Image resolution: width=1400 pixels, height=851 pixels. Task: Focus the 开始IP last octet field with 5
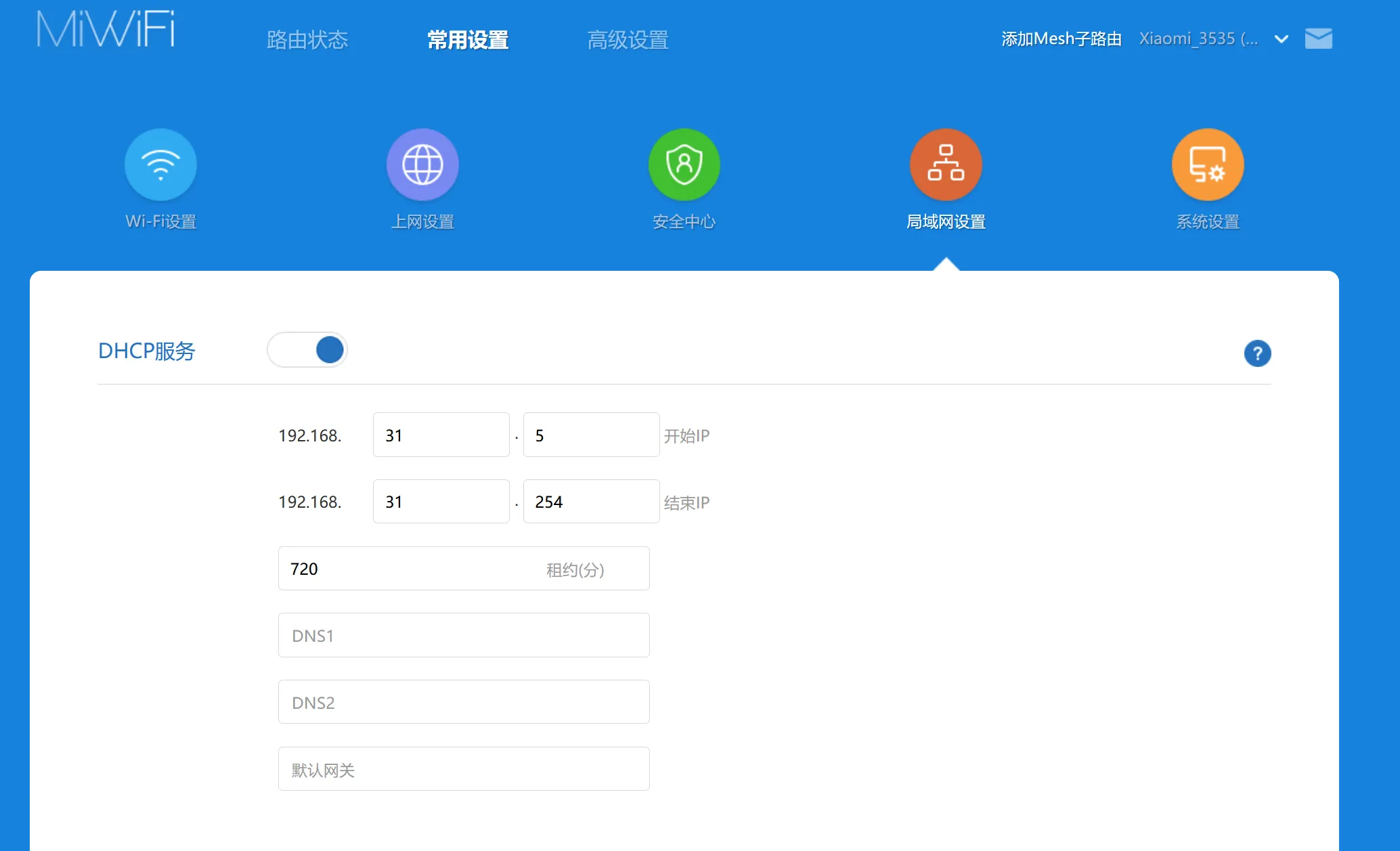tap(592, 435)
